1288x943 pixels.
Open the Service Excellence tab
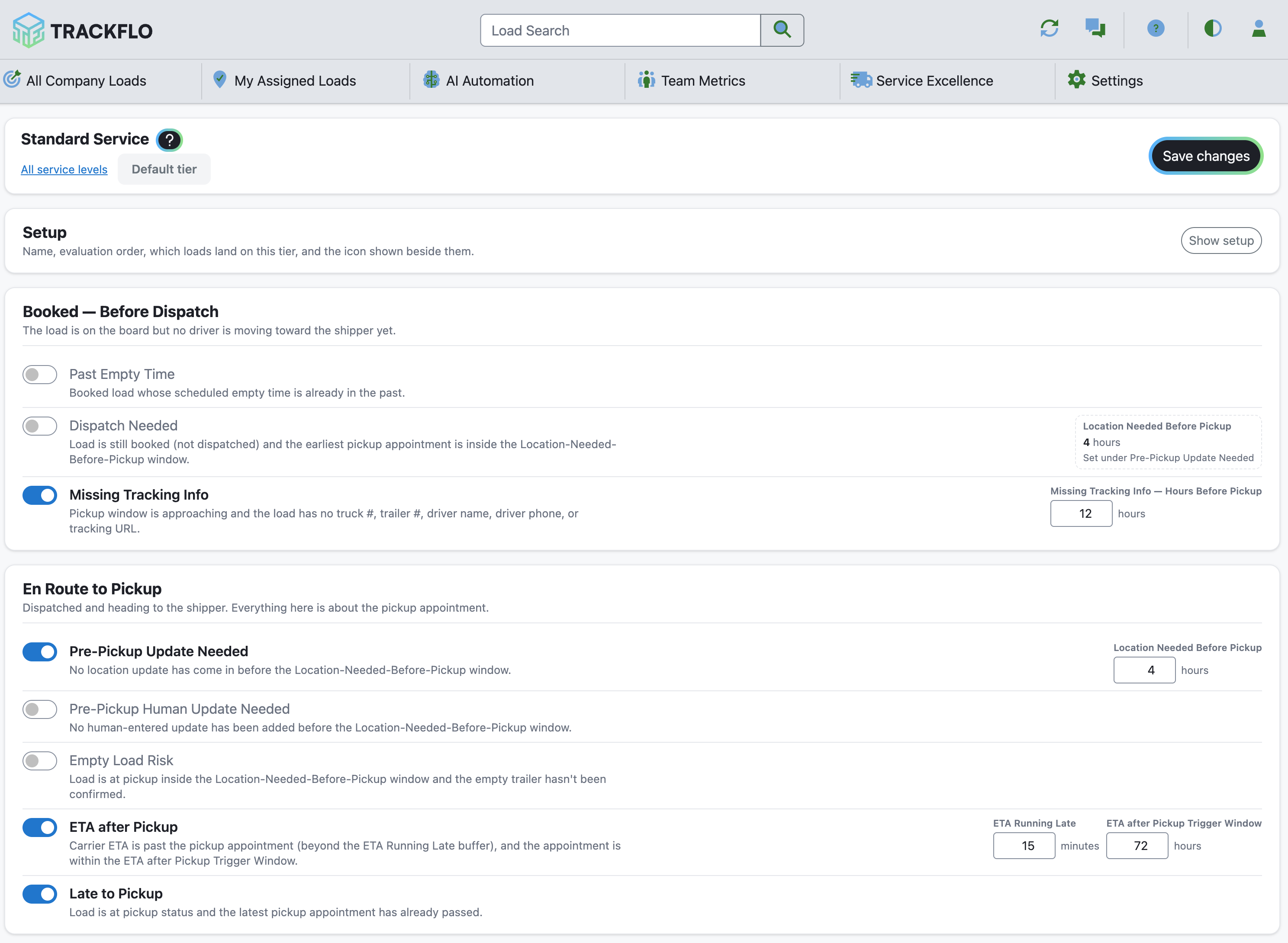(x=922, y=80)
